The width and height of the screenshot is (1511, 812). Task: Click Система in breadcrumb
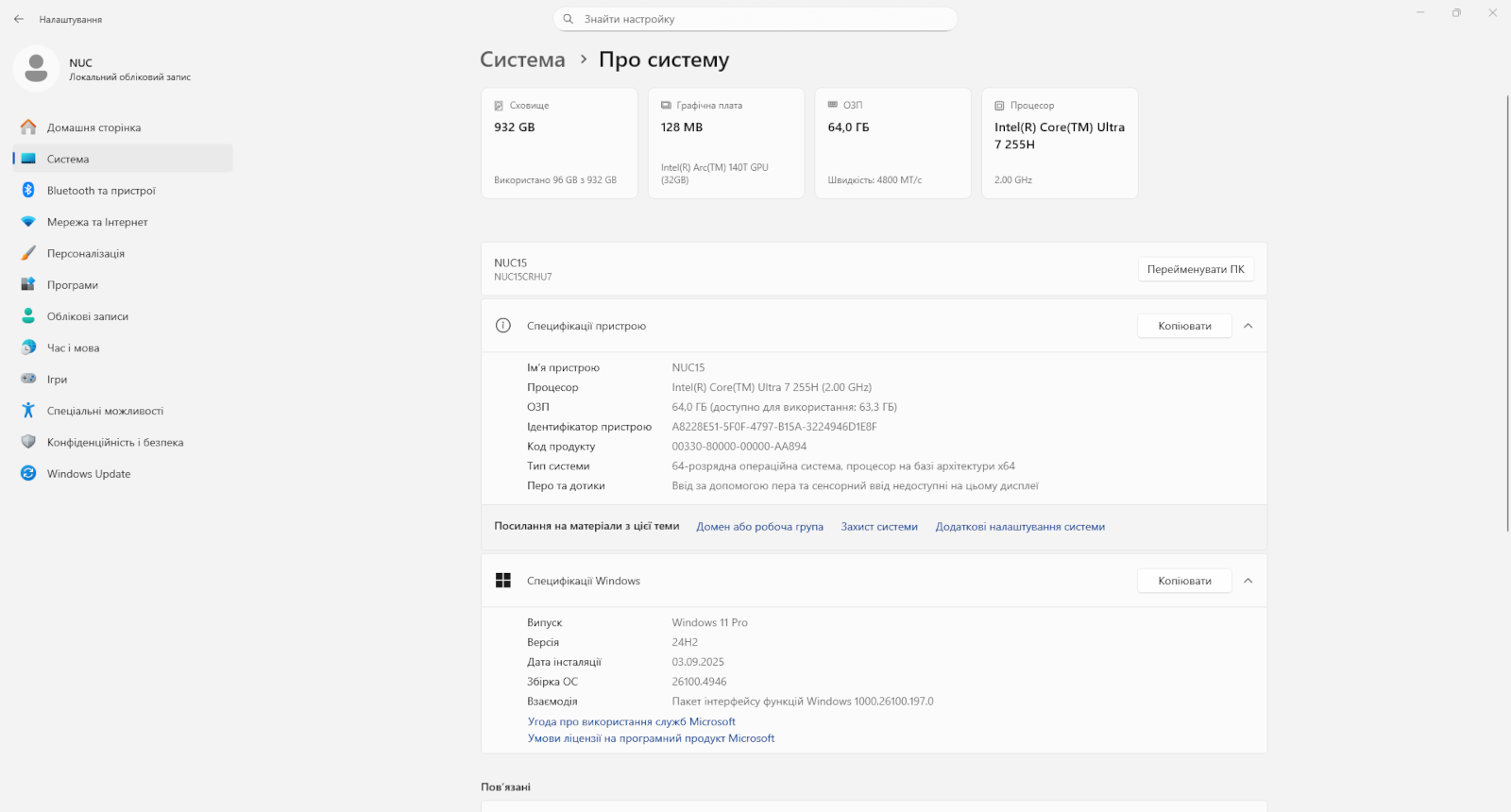[x=522, y=59]
